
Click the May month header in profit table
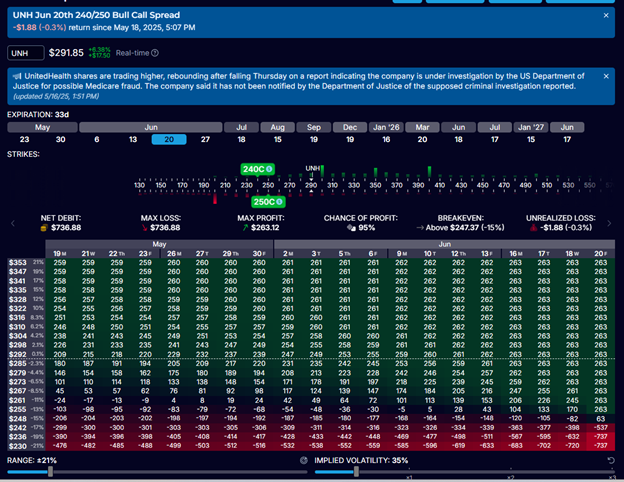point(159,244)
